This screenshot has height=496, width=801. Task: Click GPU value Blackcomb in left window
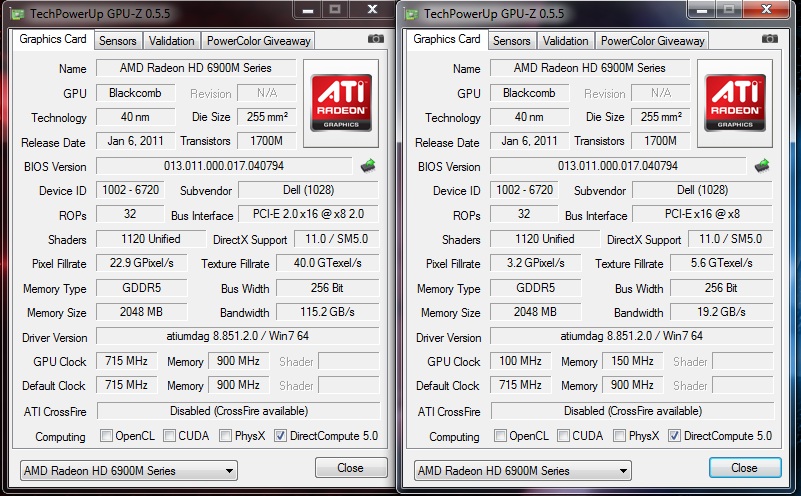point(135,93)
